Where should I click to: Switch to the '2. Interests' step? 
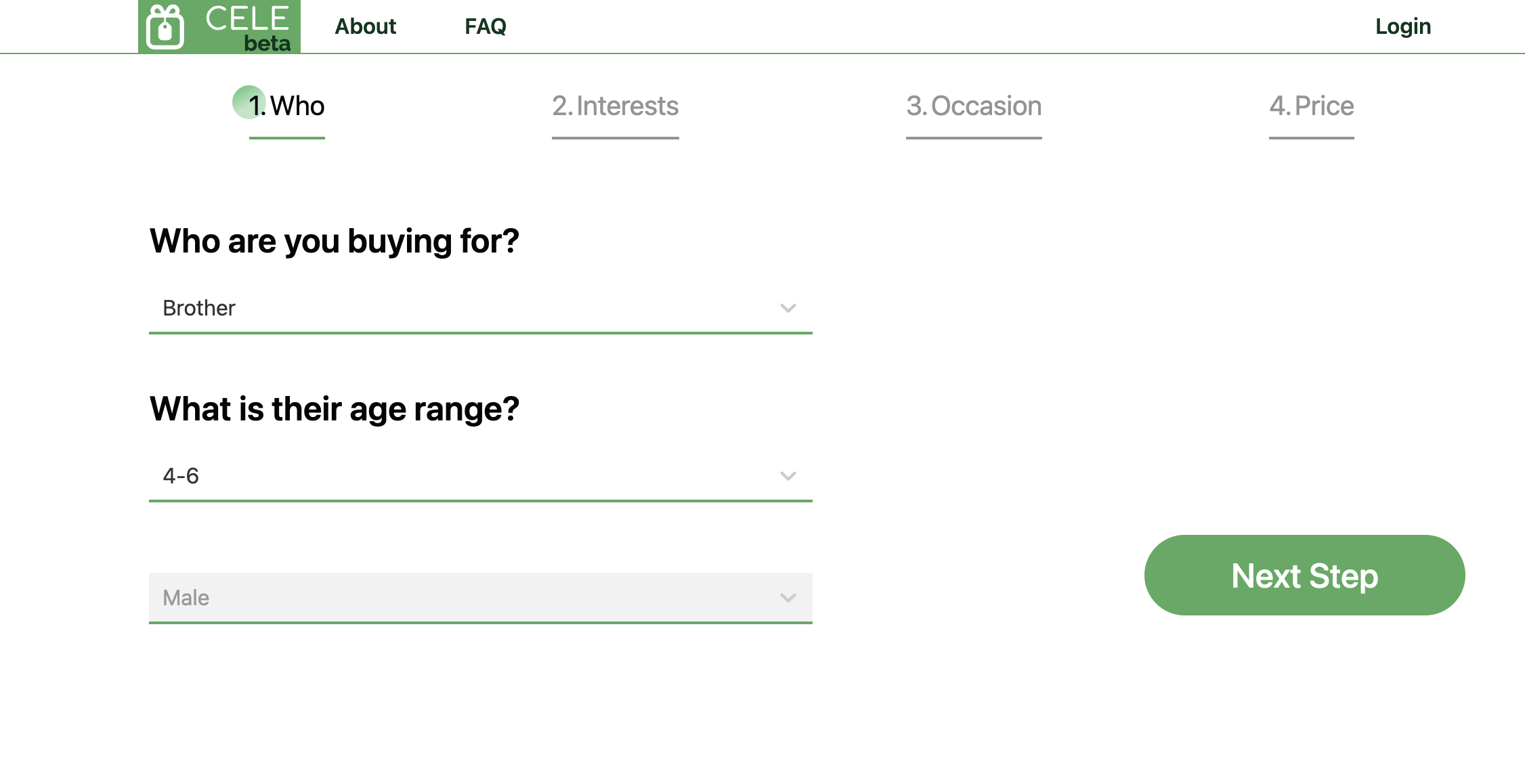click(615, 106)
